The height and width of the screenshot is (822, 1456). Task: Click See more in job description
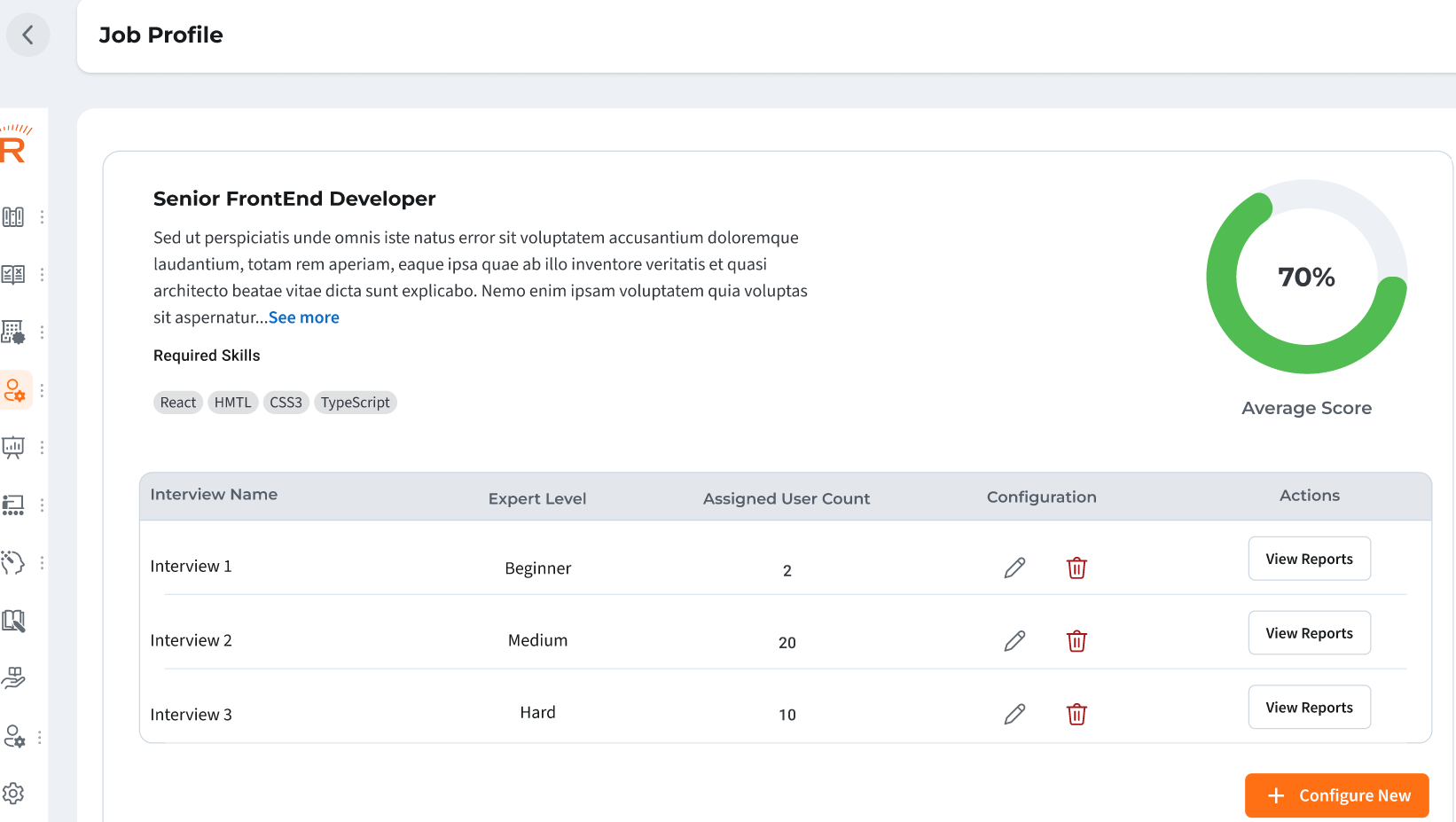pyautogui.click(x=303, y=317)
